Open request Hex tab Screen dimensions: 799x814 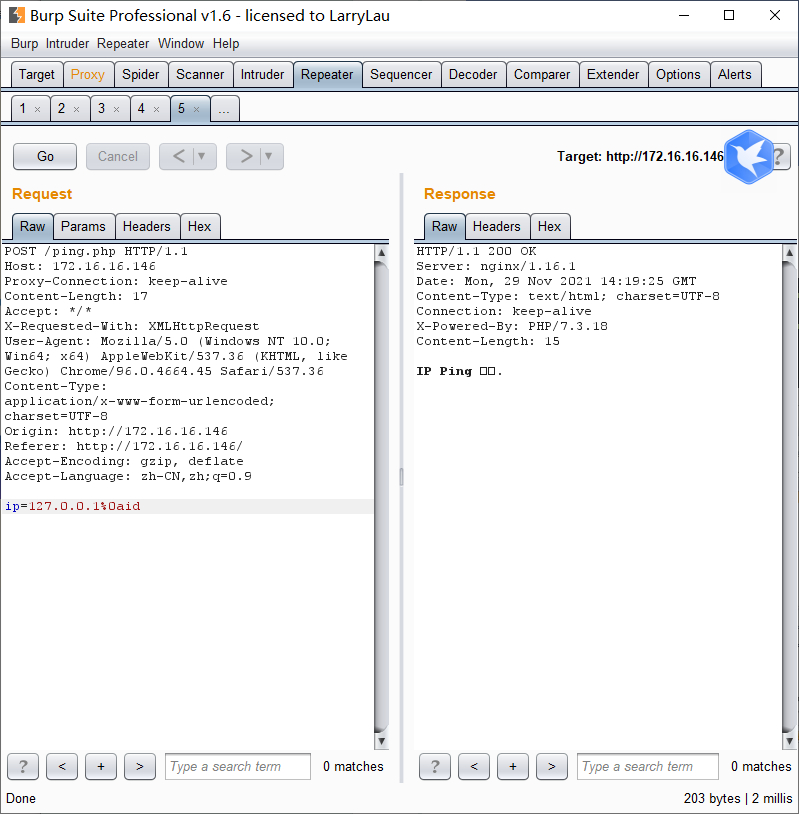[199, 227]
